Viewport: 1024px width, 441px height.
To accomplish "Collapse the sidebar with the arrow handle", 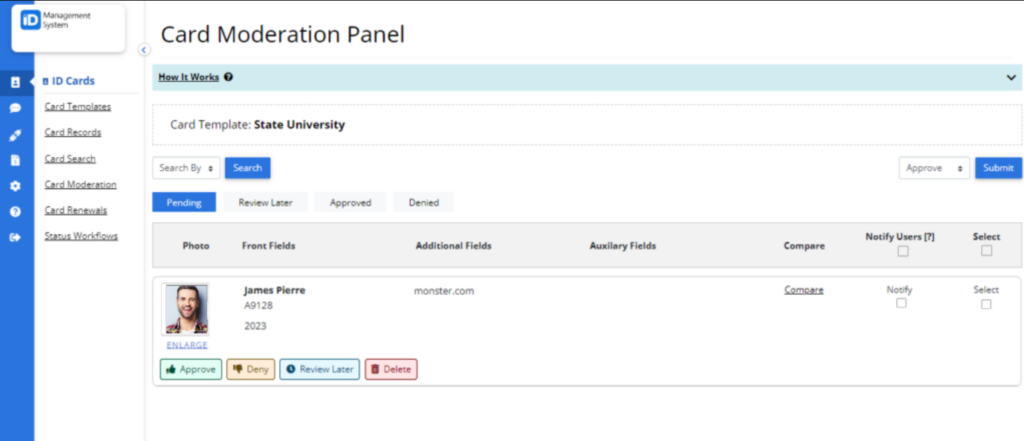I will (x=143, y=49).
